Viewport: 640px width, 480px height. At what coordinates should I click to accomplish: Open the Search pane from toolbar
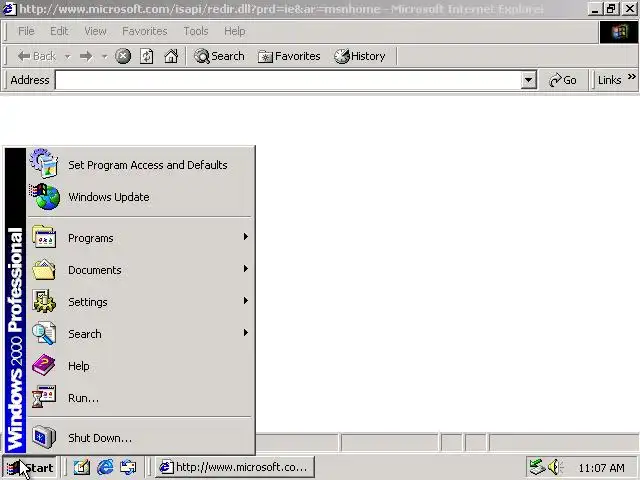[219, 56]
